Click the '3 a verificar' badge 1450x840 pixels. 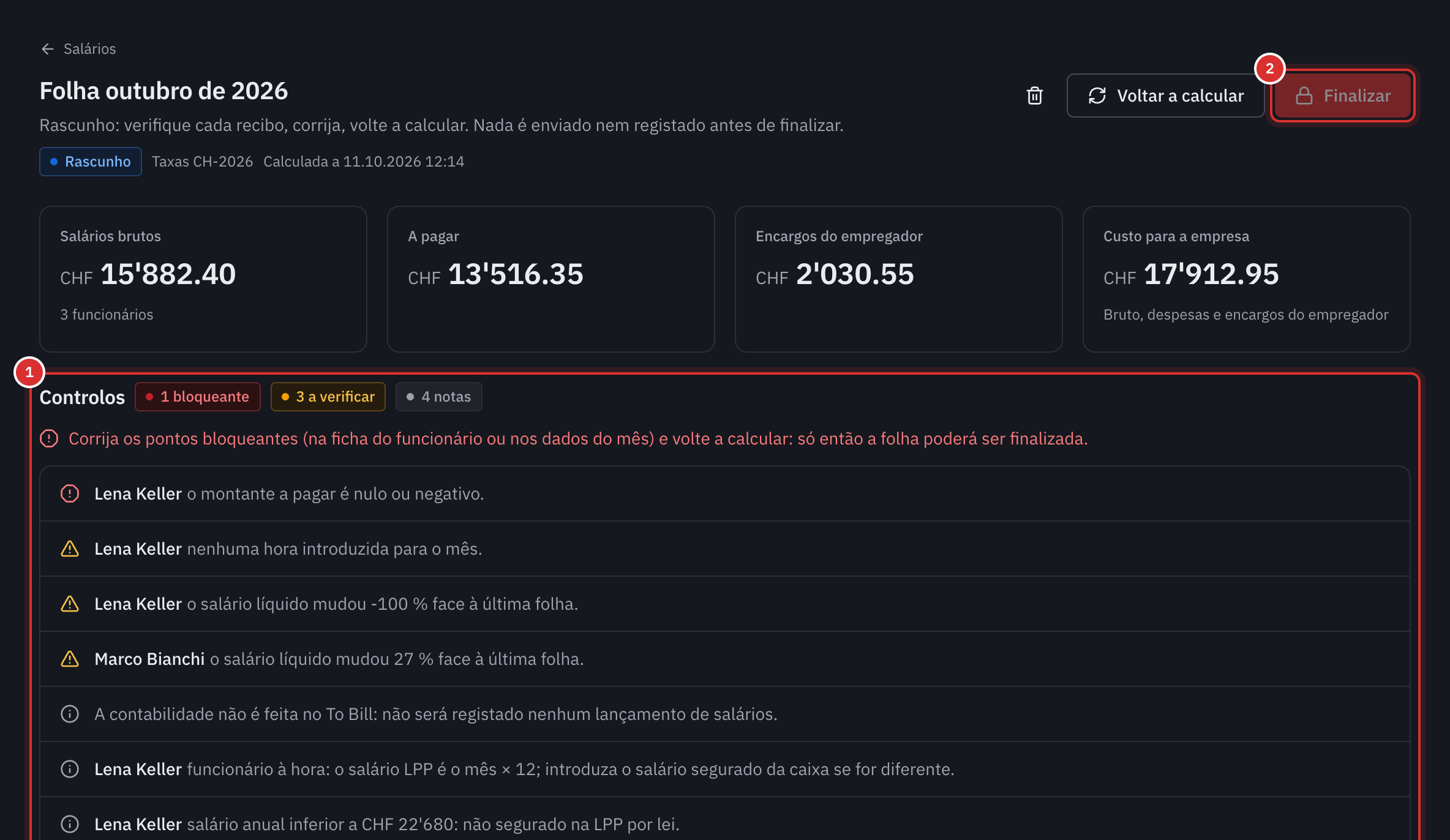click(328, 397)
